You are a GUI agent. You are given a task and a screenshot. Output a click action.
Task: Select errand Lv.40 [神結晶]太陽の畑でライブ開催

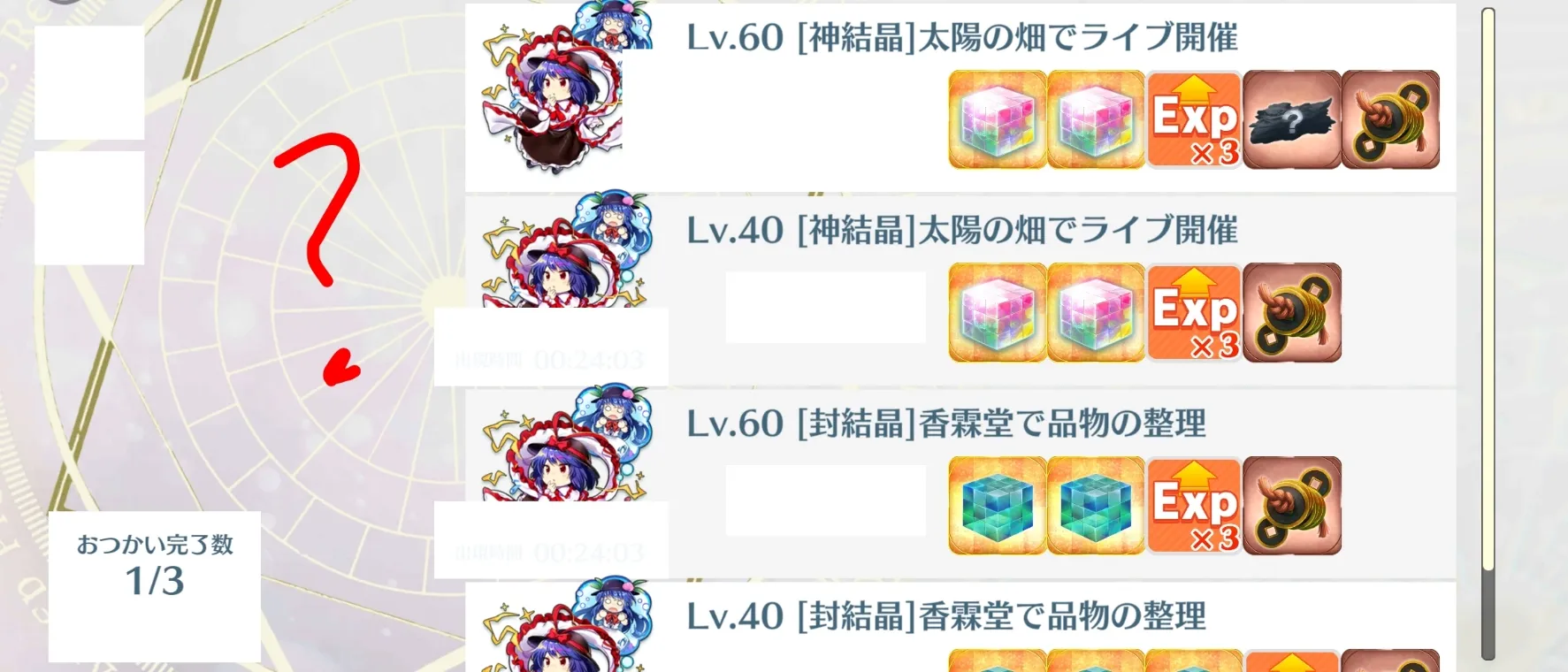point(960,290)
